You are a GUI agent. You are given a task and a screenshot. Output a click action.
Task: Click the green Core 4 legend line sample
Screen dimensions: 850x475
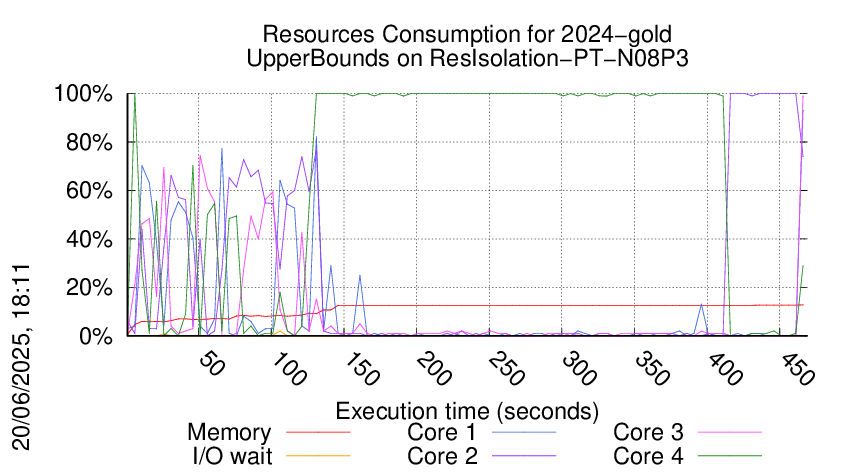click(x=730, y=456)
